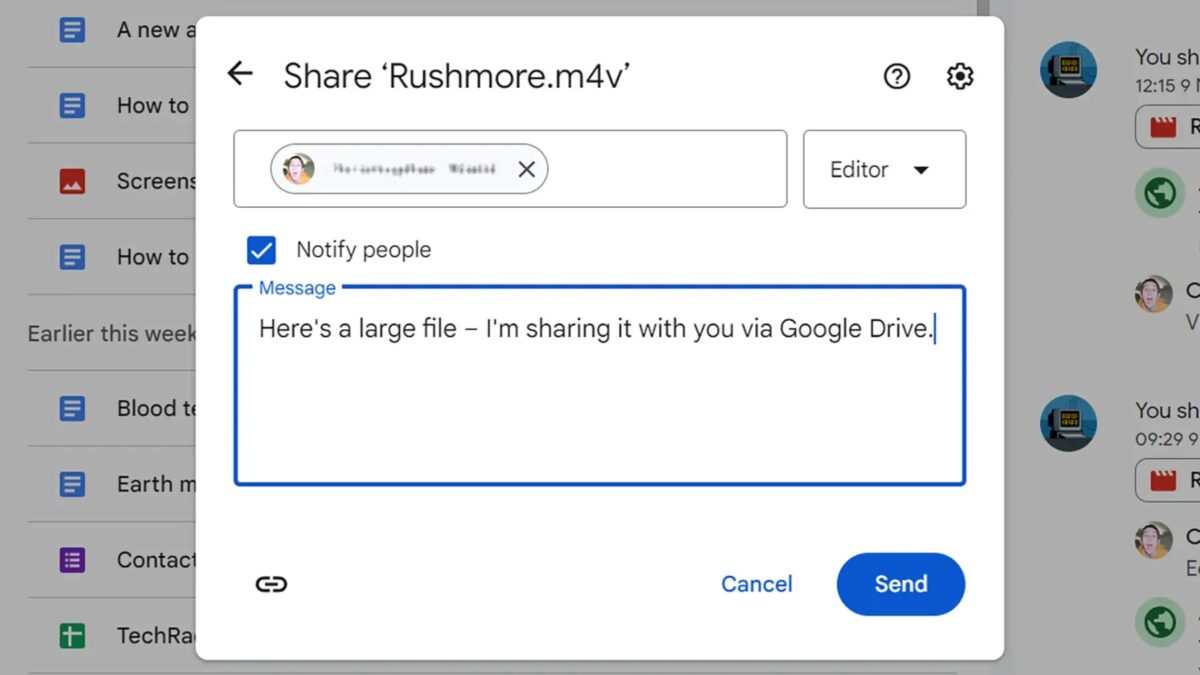1200x675 pixels.
Task: Click the back arrow to exit sharing
Action: pyautogui.click(x=240, y=73)
